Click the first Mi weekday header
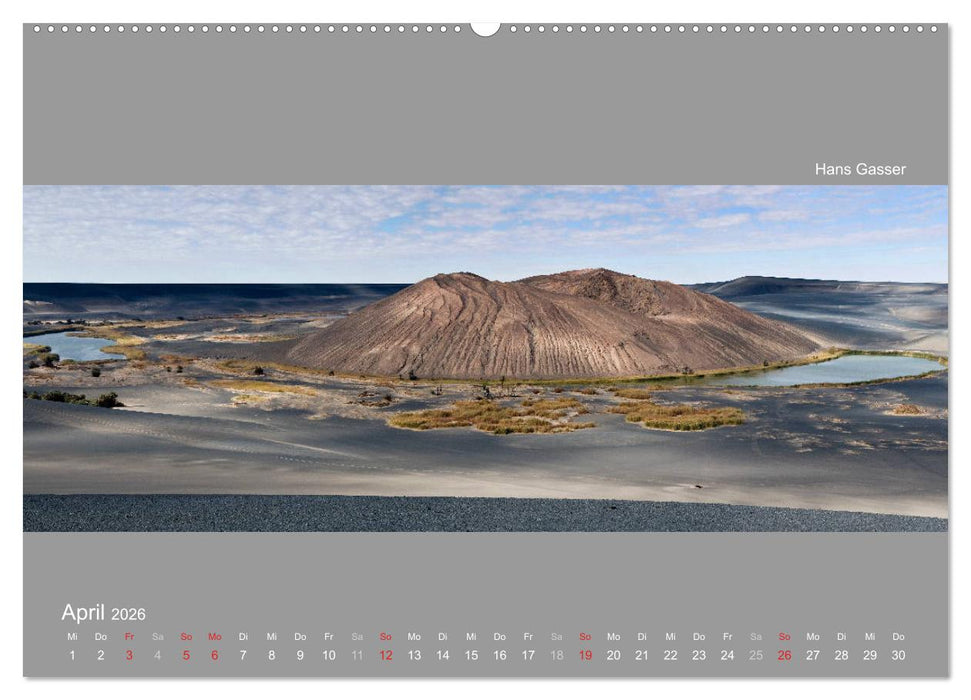971x700 pixels. tap(71, 636)
